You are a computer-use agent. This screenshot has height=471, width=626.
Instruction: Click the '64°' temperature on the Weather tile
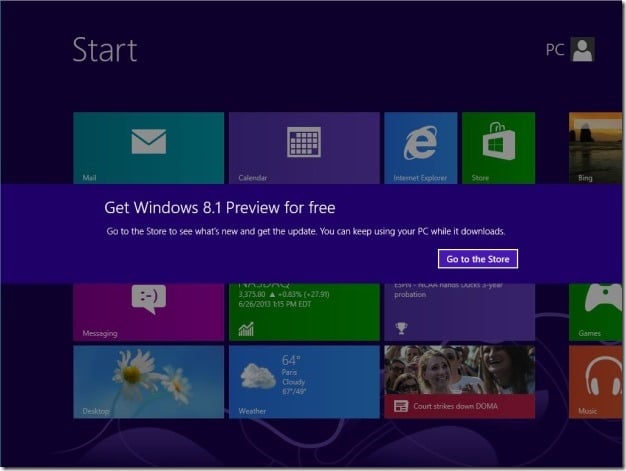(x=291, y=360)
